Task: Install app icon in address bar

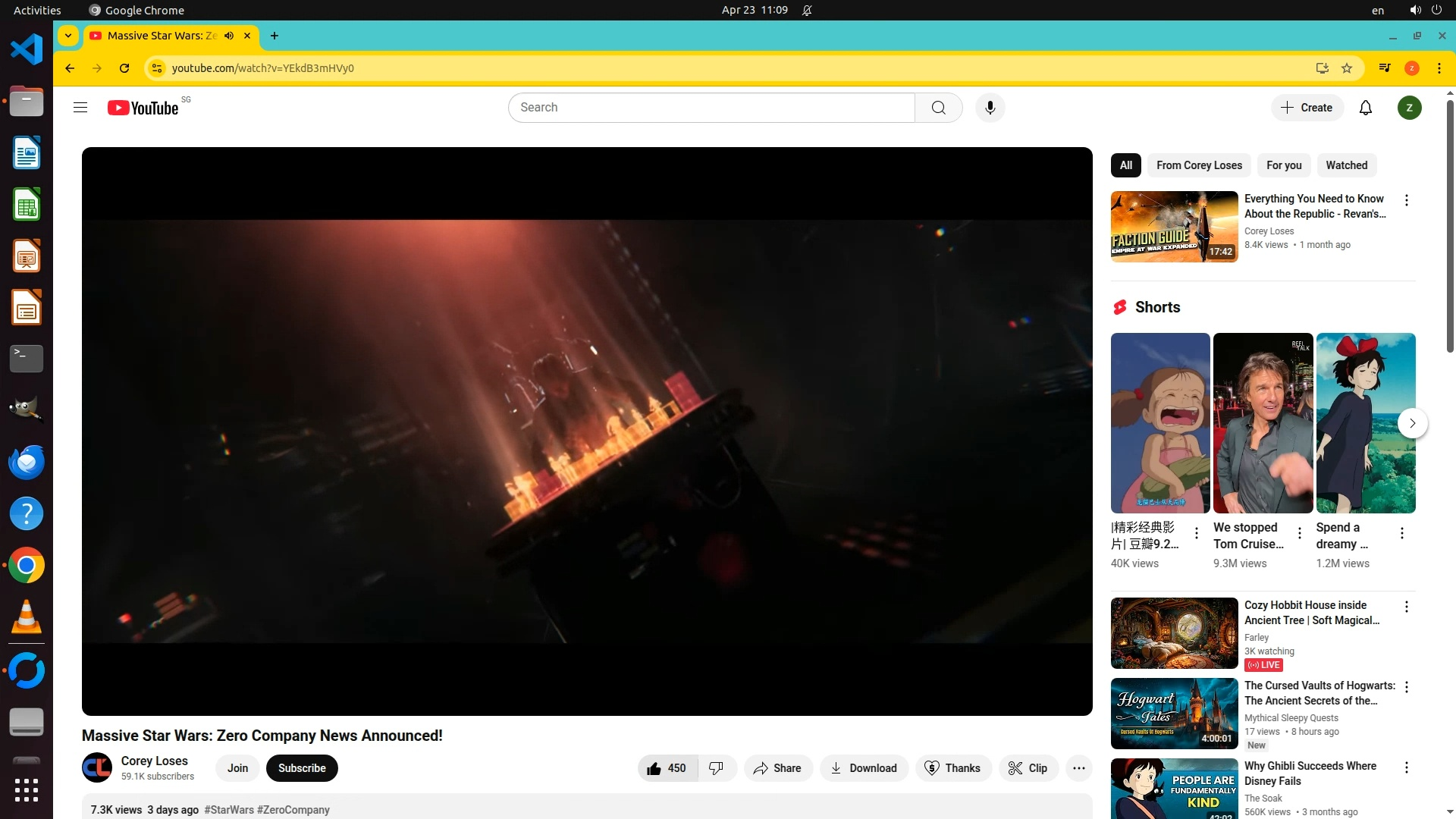Action: 1322,68
